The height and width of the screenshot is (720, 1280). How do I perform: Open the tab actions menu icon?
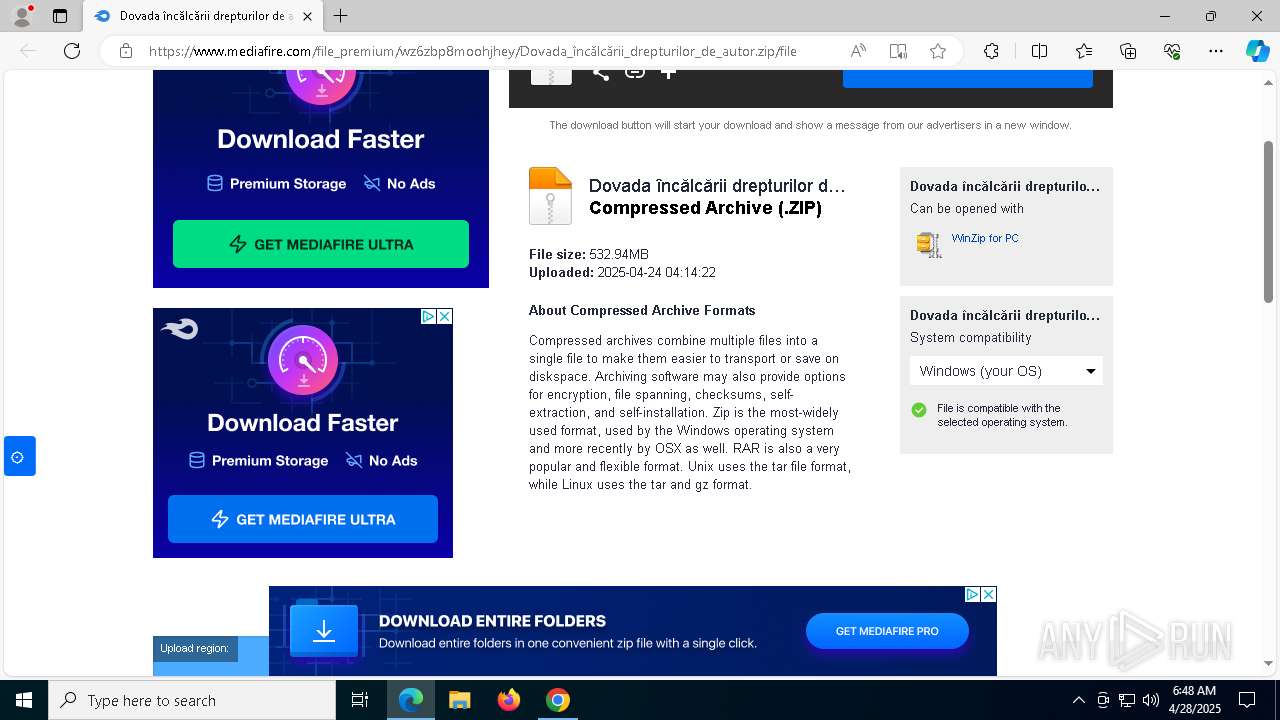pos(60,16)
